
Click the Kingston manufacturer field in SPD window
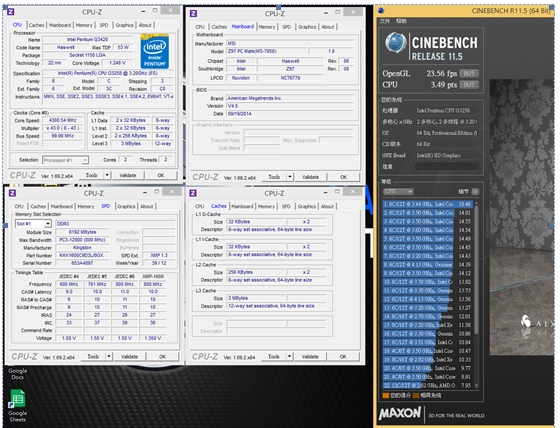[82, 248]
